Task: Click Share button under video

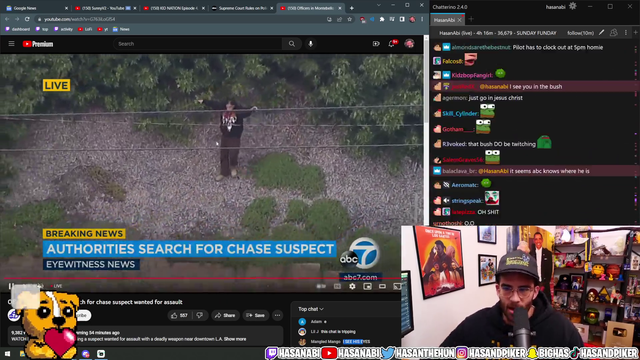Action: tap(225, 316)
